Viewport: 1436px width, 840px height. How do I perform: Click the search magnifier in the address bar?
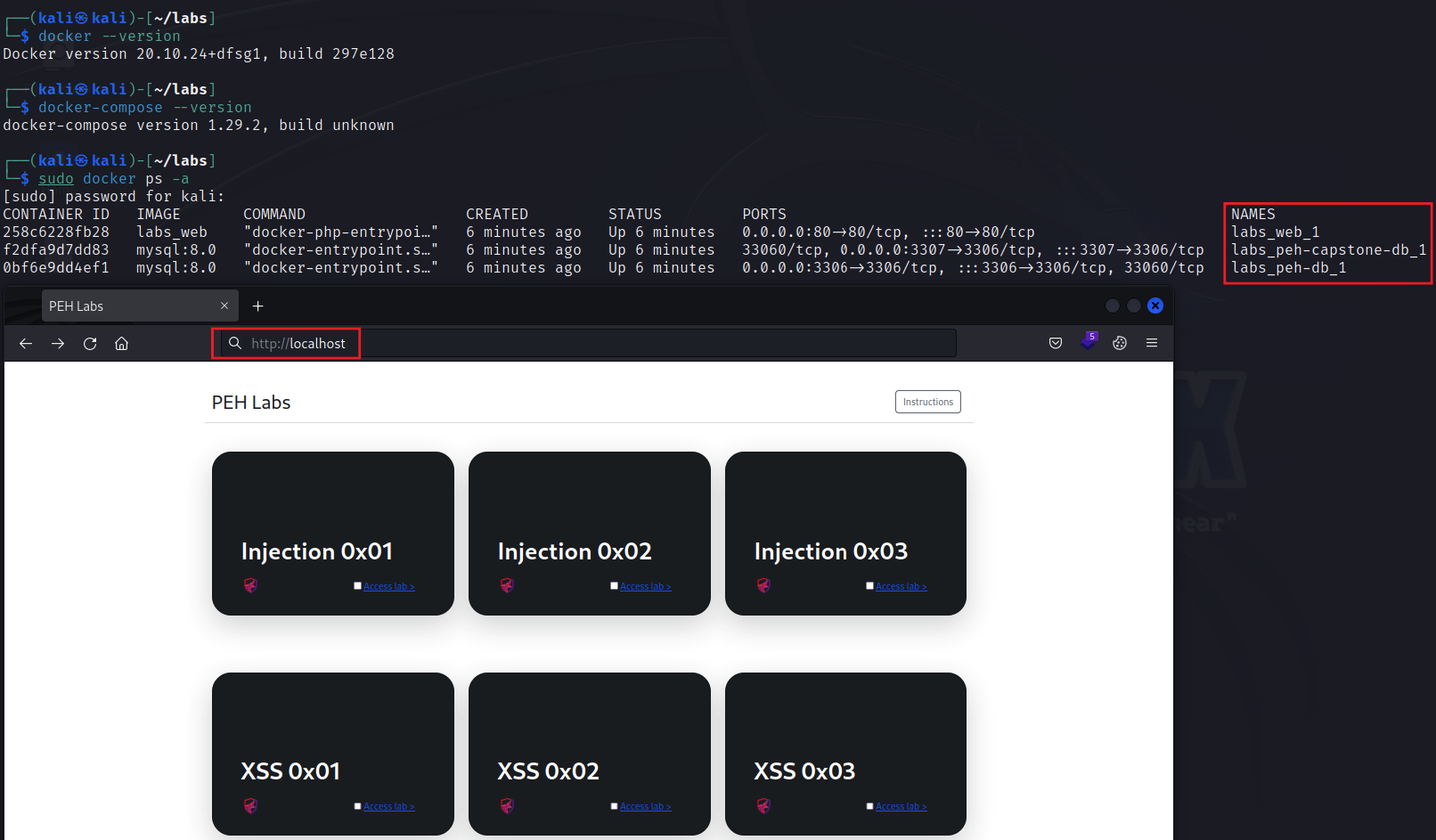click(234, 342)
